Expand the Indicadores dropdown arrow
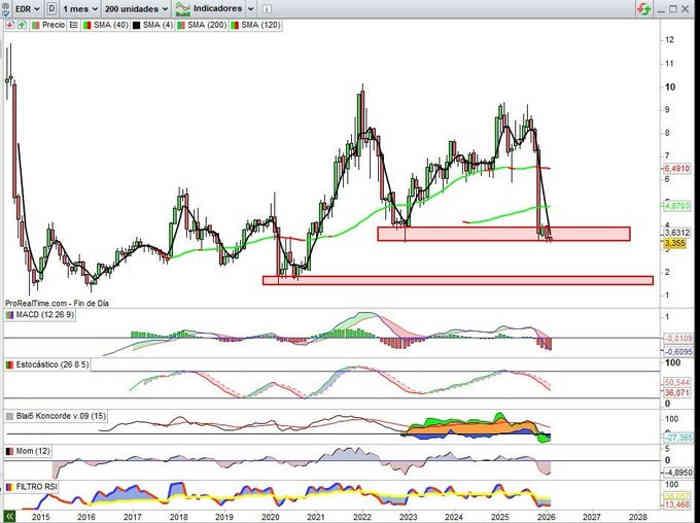700x523 pixels. (252, 8)
